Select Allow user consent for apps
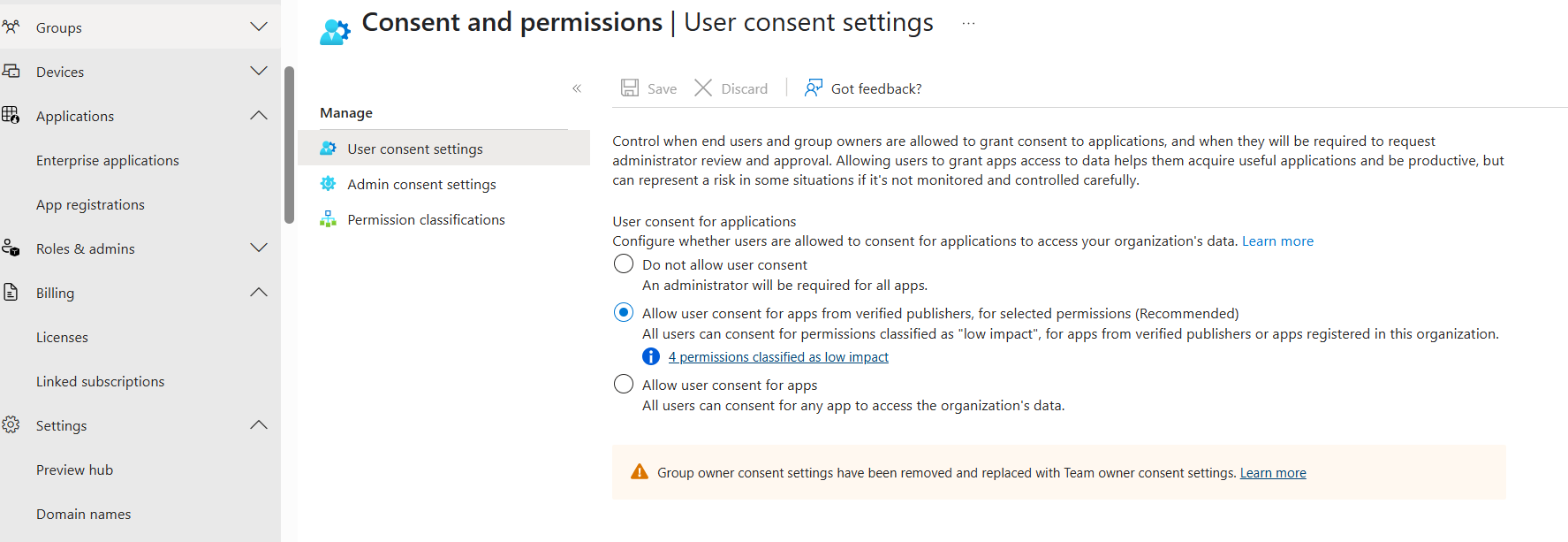 coord(624,385)
